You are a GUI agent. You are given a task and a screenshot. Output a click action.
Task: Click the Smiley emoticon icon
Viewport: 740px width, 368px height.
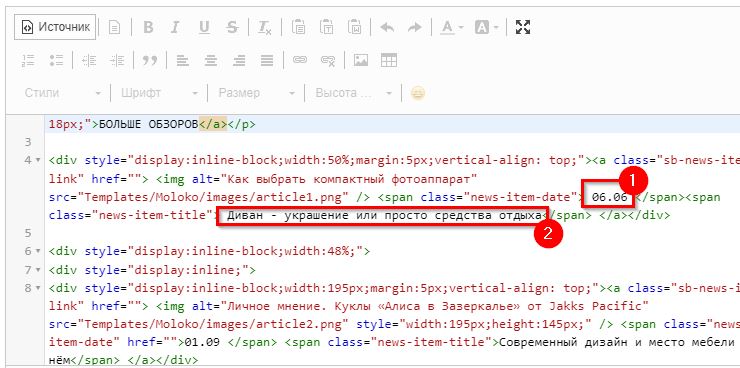(x=418, y=93)
